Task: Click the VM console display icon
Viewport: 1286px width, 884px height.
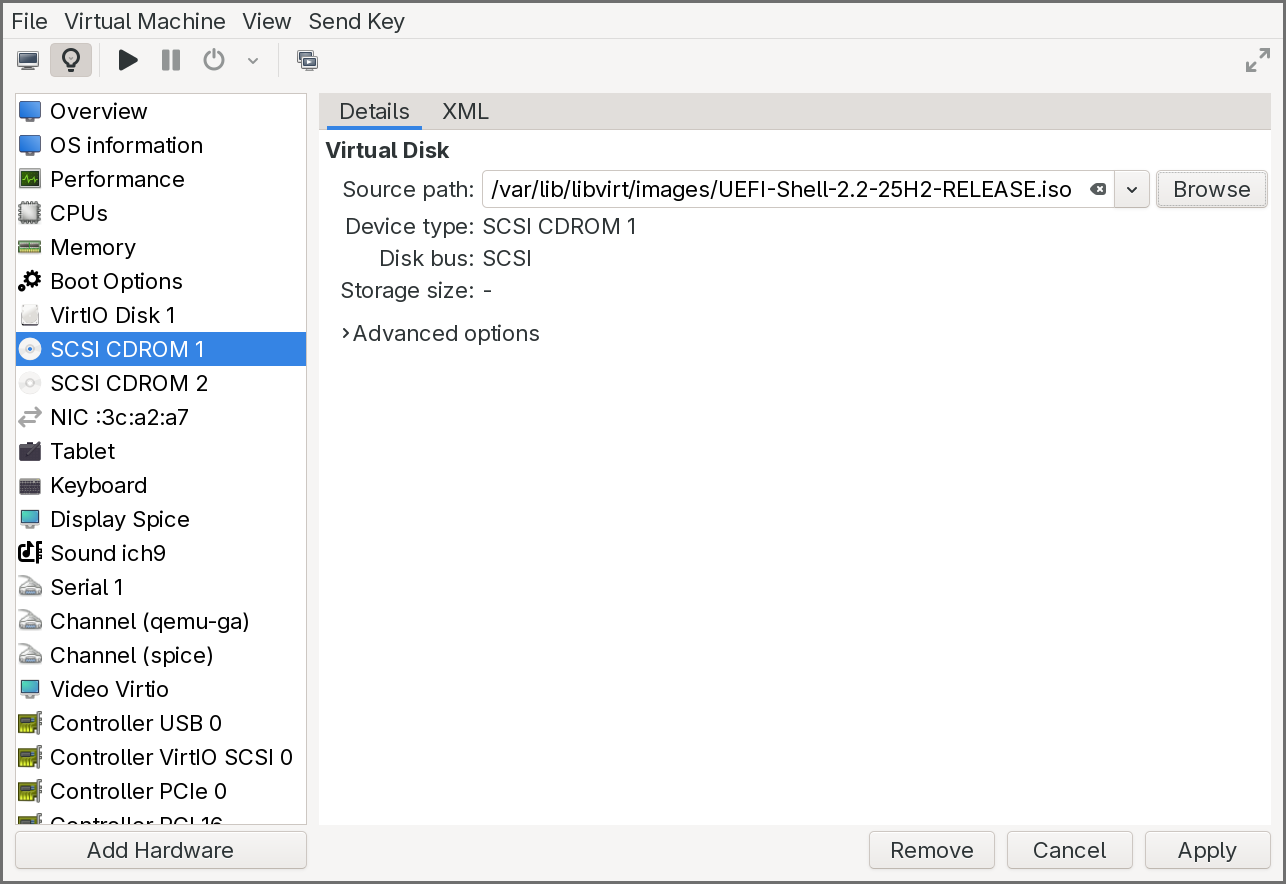Action: (x=27, y=59)
